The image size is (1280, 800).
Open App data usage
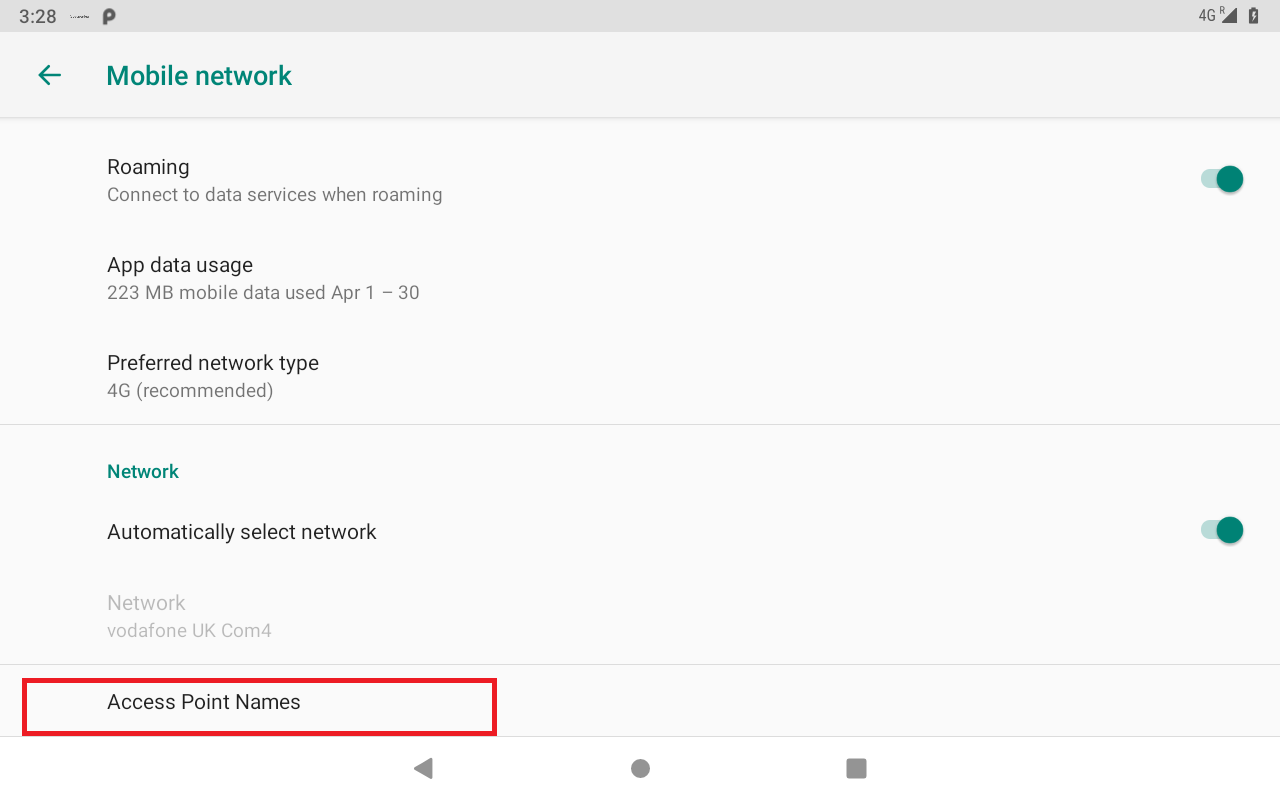[640, 278]
